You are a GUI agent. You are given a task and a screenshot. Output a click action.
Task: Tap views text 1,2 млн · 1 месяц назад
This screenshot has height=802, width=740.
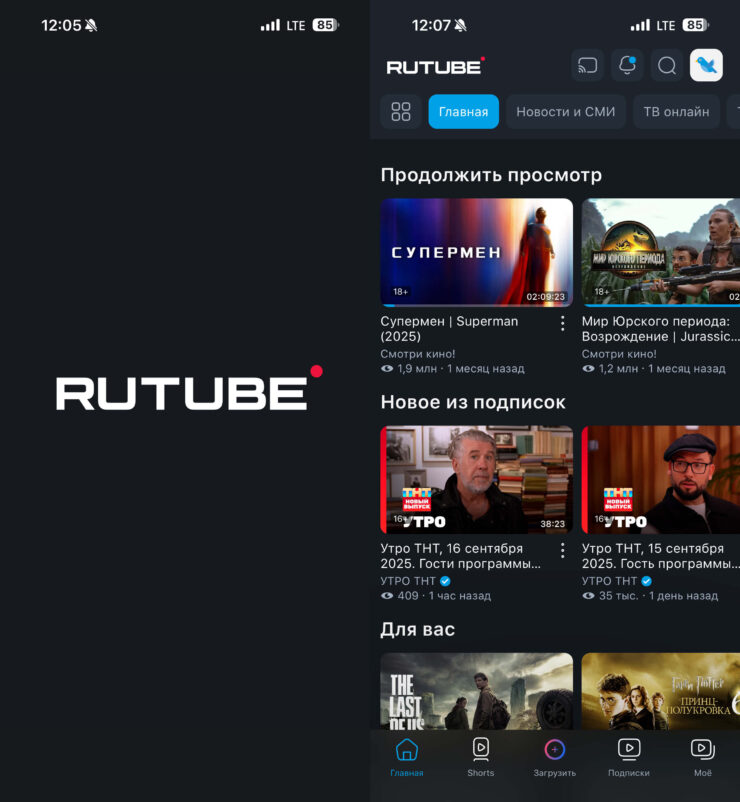click(654, 369)
